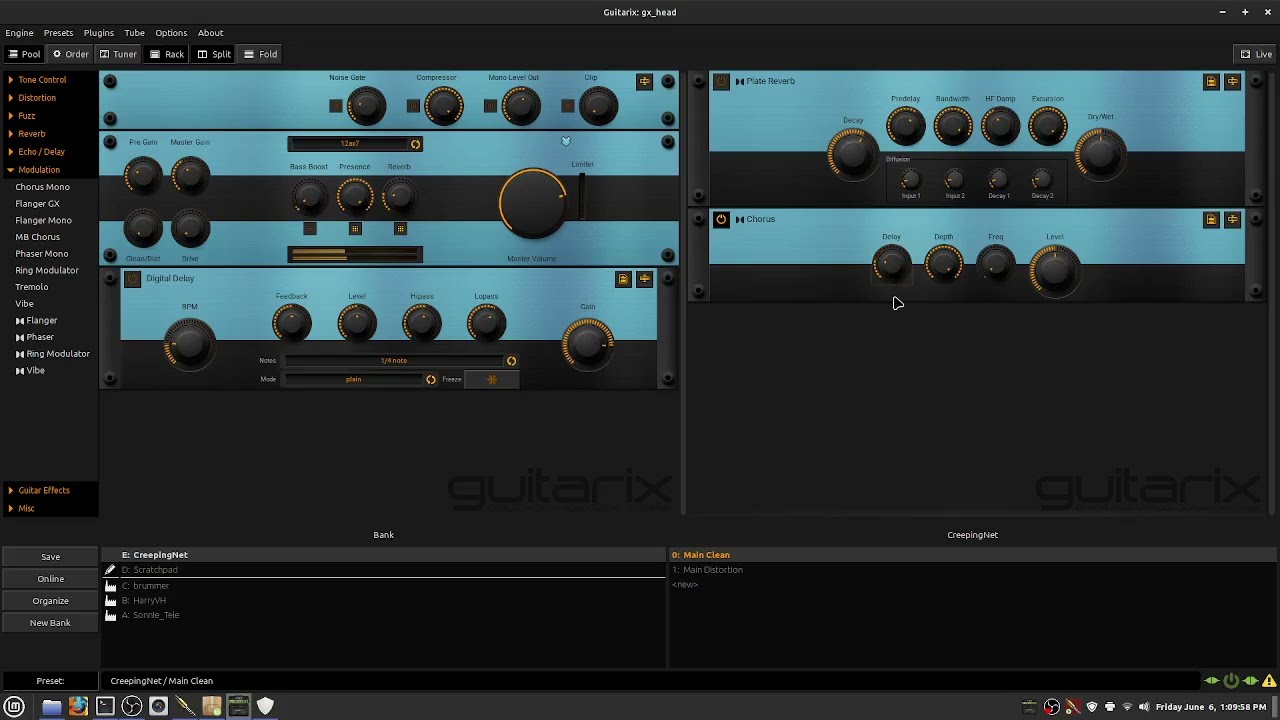
Task: Select Chorus Mono in plugin list
Action: click(x=42, y=187)
